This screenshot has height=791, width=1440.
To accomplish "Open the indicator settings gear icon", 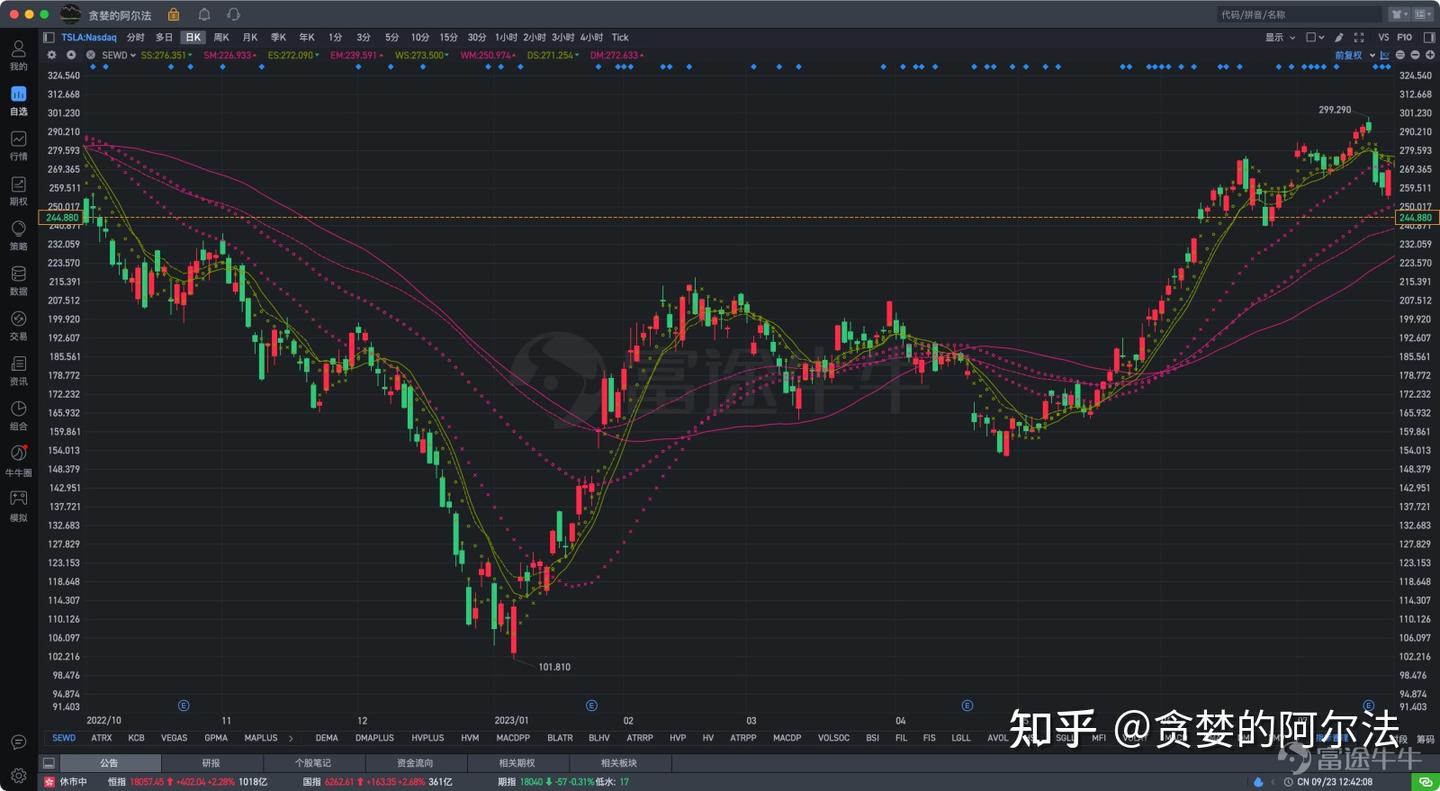I will click(52, 55).
